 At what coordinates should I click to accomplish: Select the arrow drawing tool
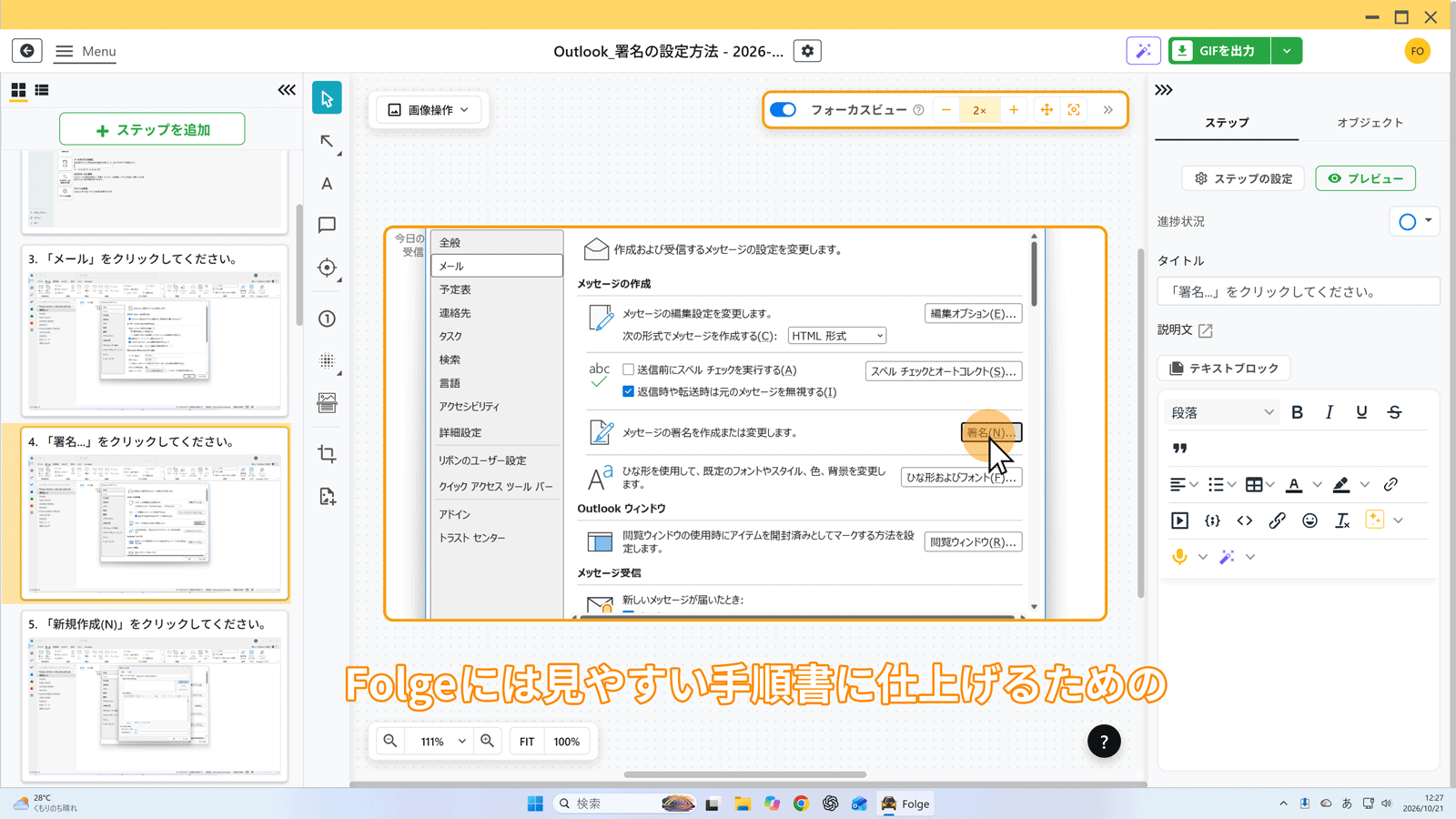[327, 142]
